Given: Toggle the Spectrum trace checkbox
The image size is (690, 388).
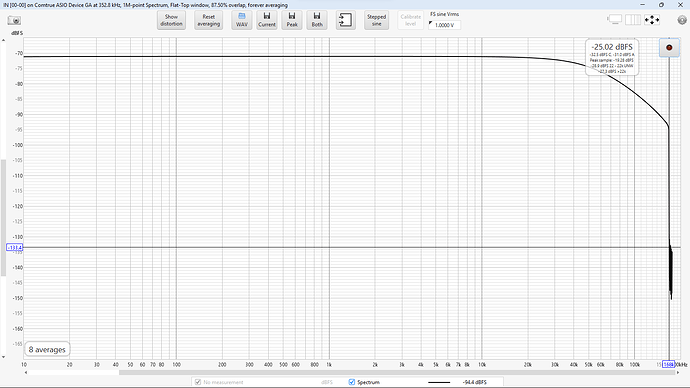Looking at the screenshot, I should point(352,382).
